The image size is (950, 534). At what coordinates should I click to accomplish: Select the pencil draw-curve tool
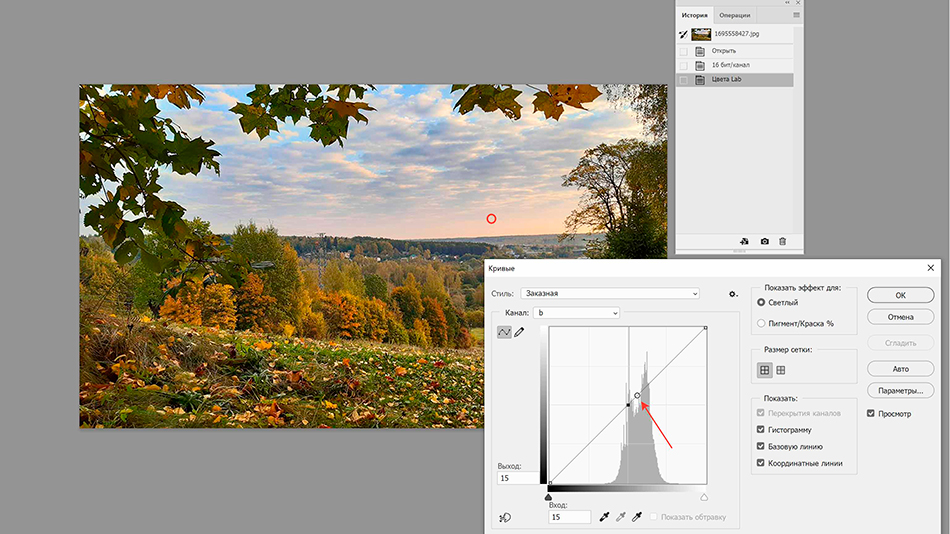click(x=519, y=332)
